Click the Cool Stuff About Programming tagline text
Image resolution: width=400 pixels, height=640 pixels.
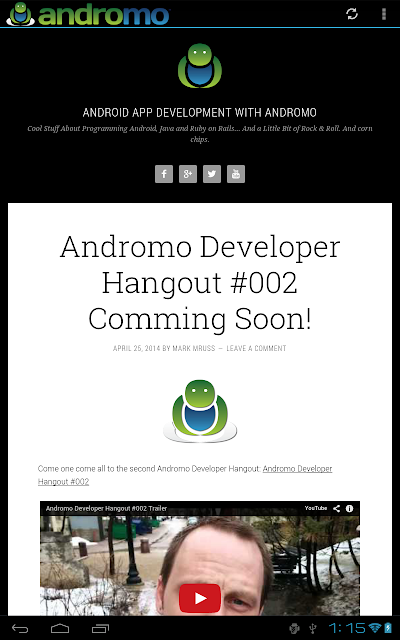pos(200,134)
